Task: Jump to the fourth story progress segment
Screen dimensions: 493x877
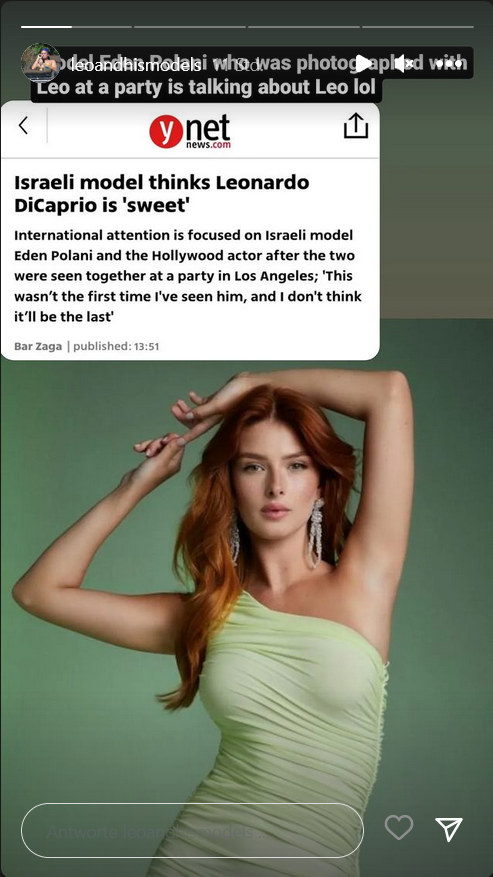Action: pyautogui.click(x=417, y=27)
